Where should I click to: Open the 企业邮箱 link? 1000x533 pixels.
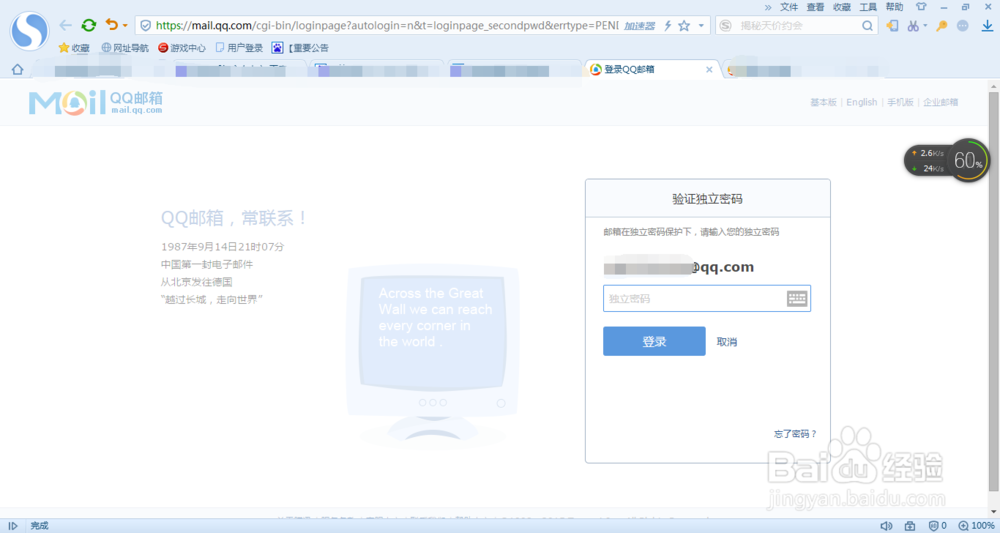[x=941, y=102]
